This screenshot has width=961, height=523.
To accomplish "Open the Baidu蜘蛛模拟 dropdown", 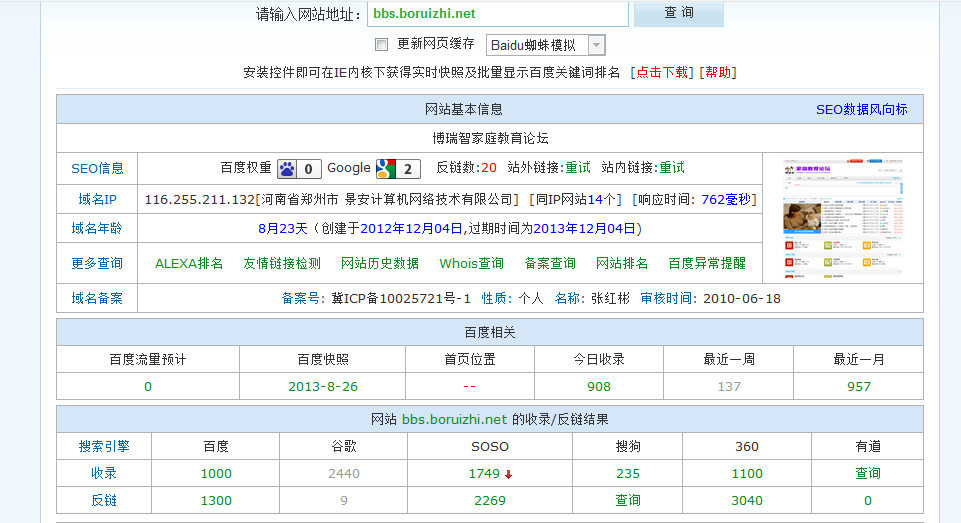I will 545,45.
